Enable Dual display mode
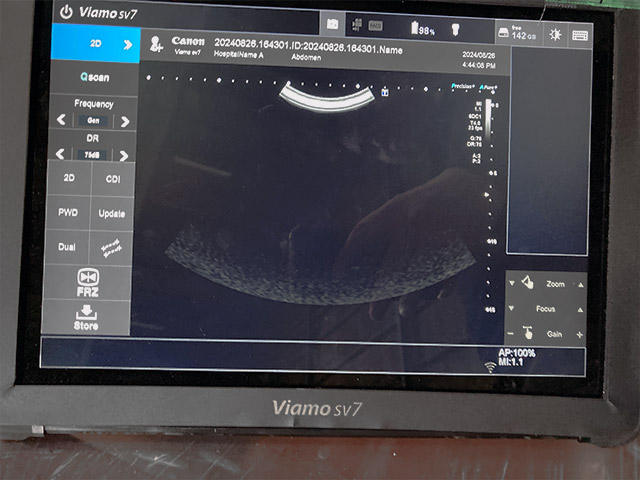640x480 pixels. [67, 247]
